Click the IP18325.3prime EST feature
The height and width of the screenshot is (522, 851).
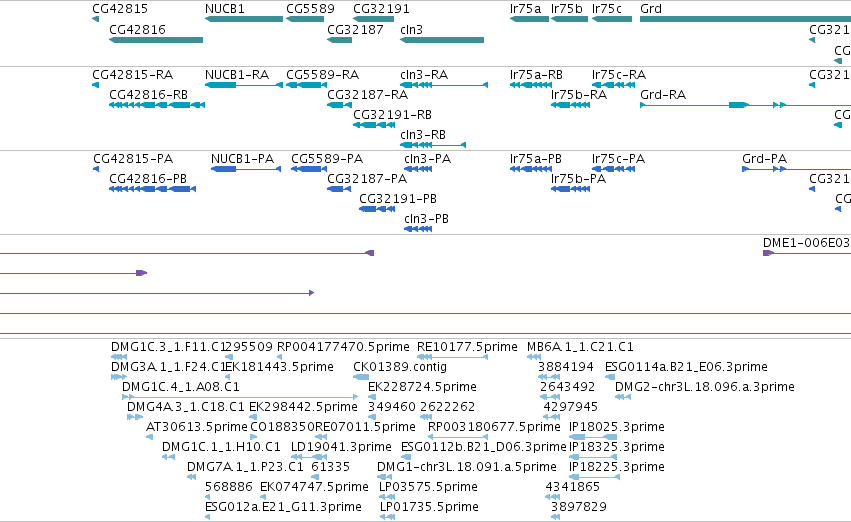(x=593, y=457)
